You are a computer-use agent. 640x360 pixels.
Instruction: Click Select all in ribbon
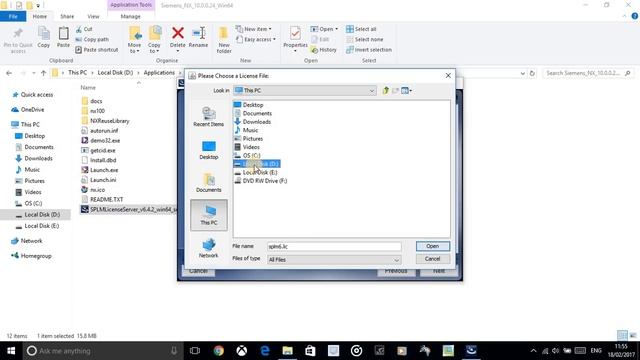[361, 29]
